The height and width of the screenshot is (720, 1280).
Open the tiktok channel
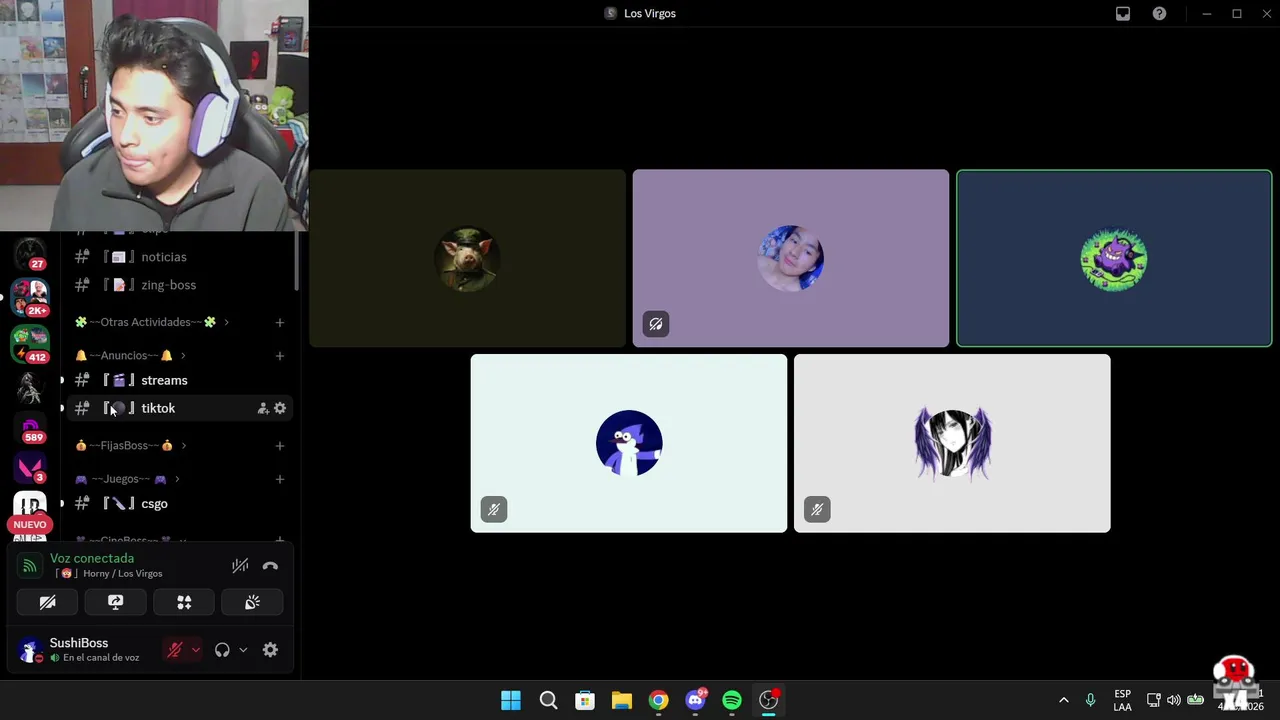(x=180, y=408)
